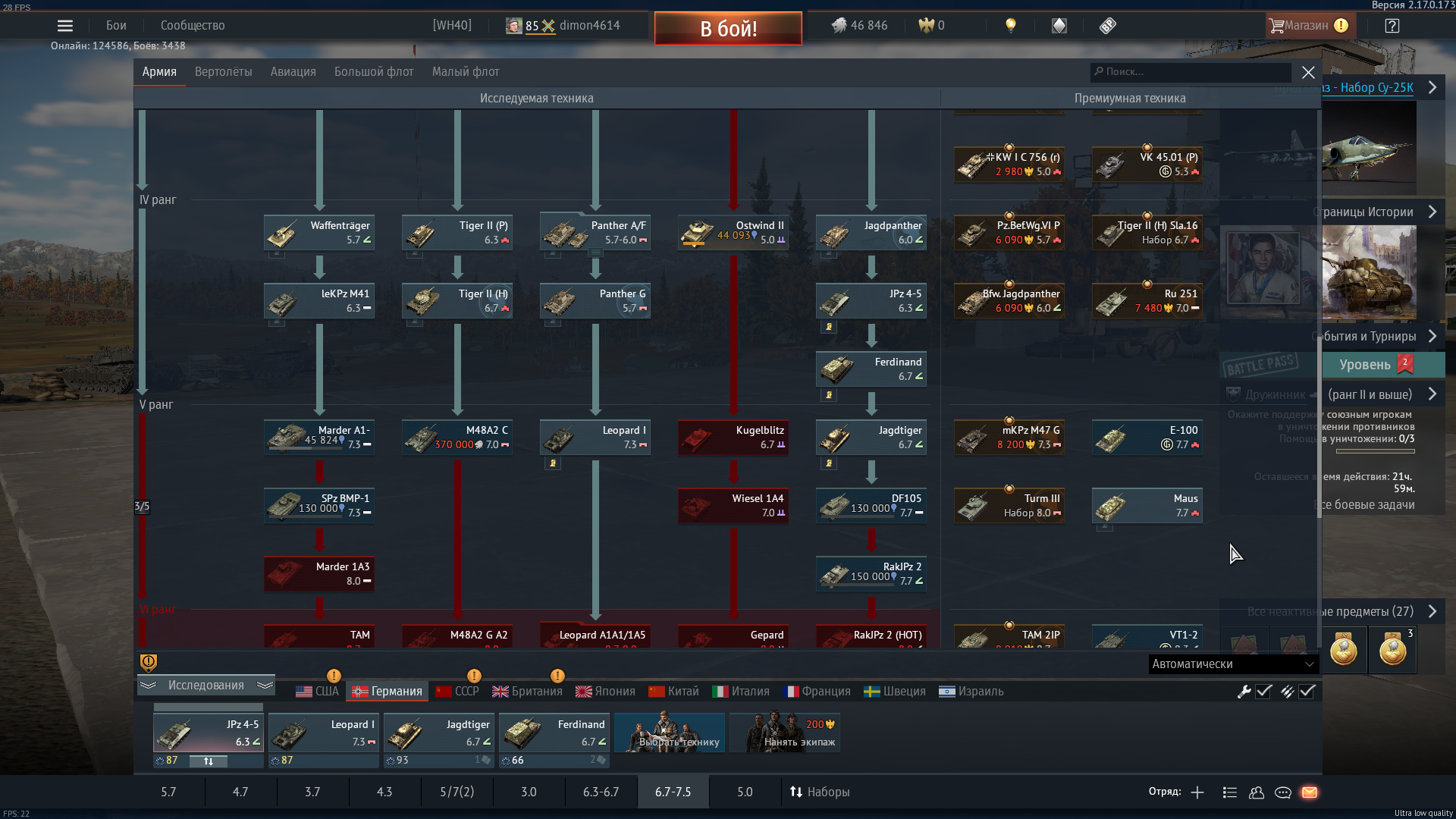Screen dimensions: 1456x819
Task: Click Выбрать технику empty slot
Action: coord(669,733)
